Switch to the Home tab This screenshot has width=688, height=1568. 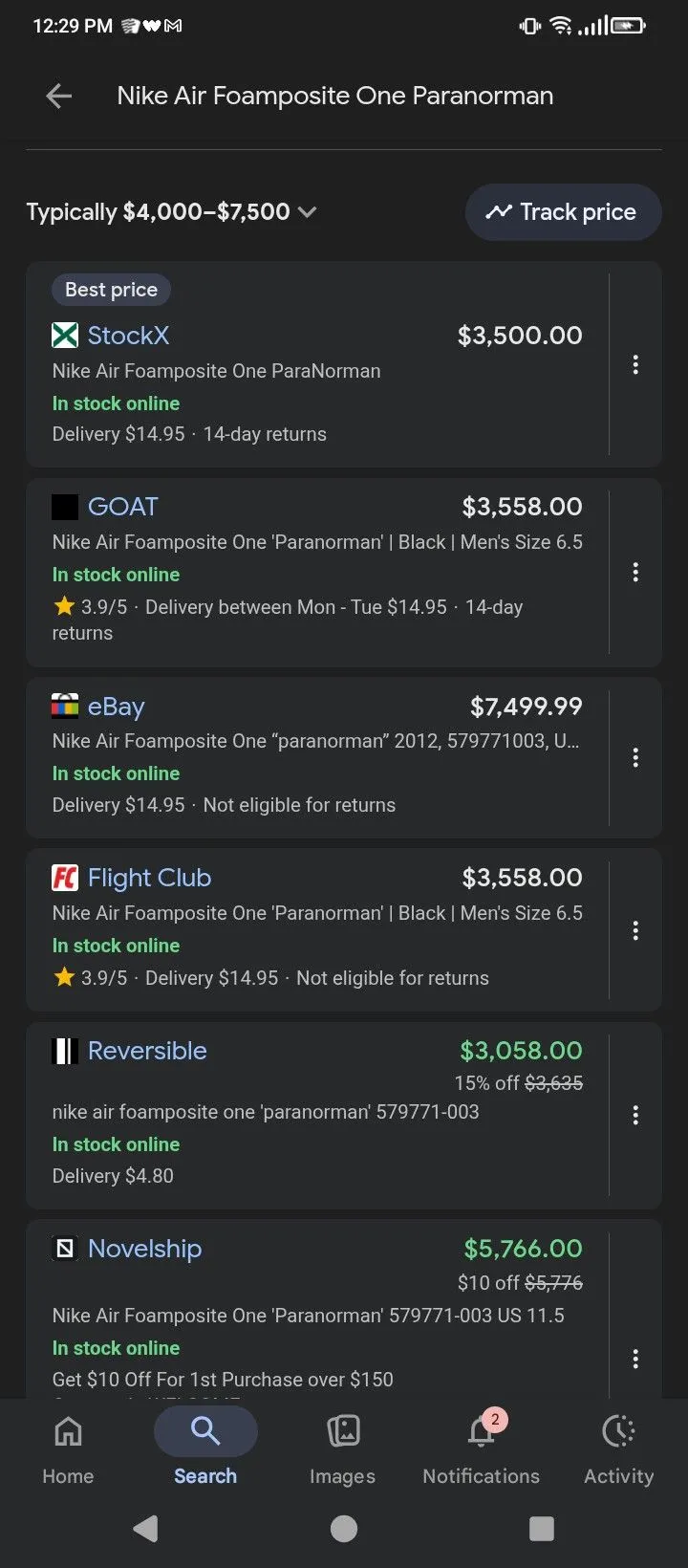(68, 1448)
